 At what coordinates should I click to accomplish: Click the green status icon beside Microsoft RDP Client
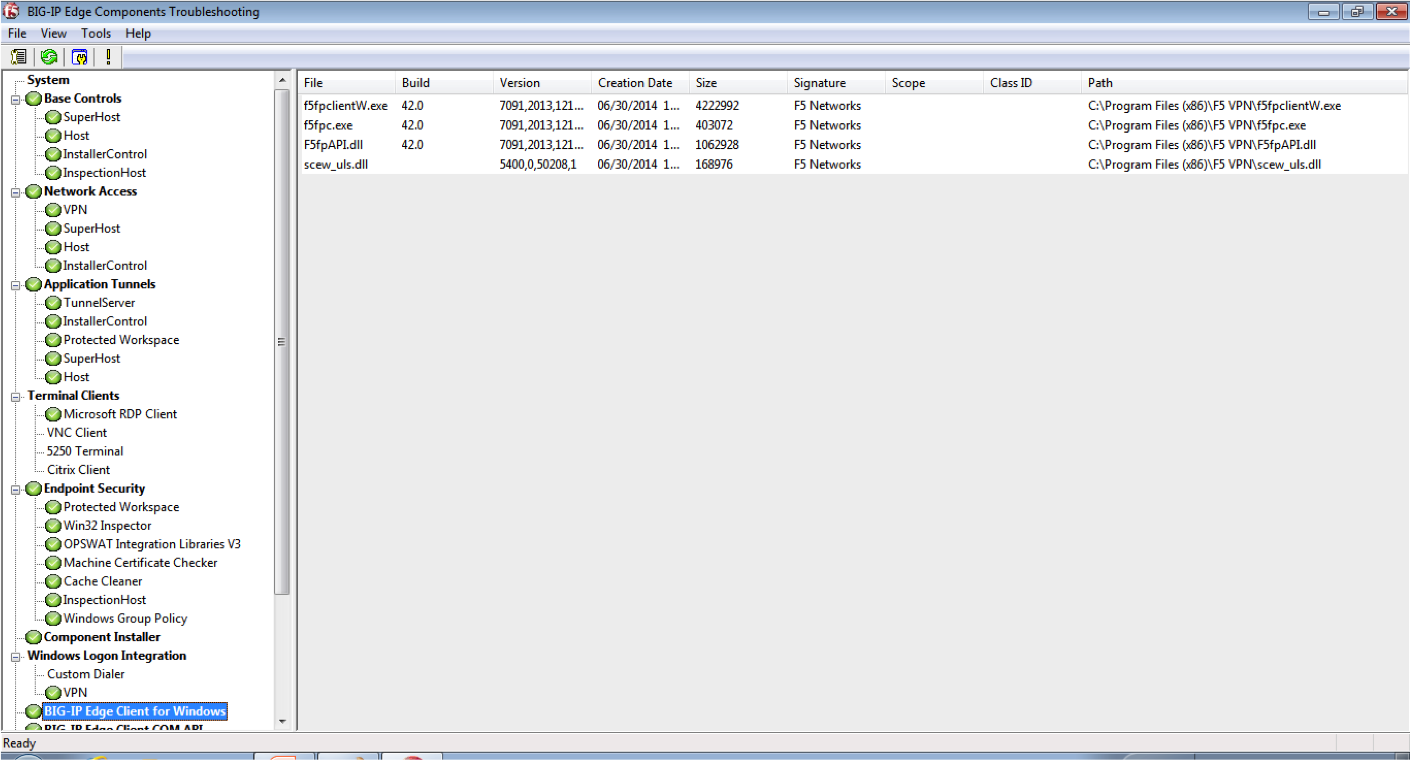(x=53, y=414)
